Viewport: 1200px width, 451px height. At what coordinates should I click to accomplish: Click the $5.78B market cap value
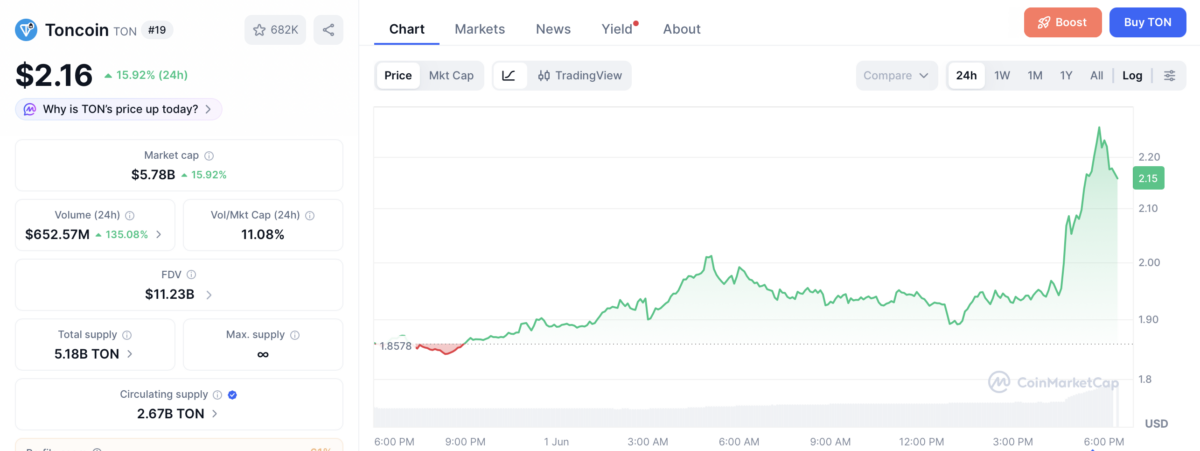click(x=153, y=174)
